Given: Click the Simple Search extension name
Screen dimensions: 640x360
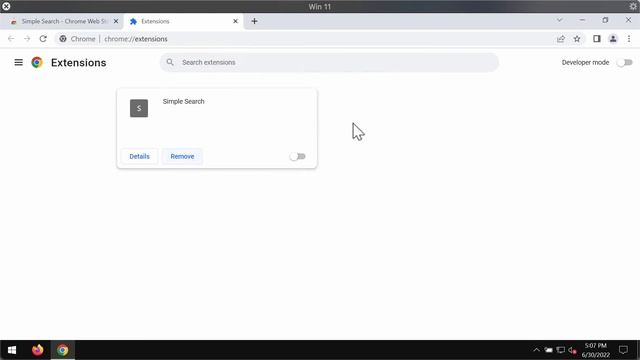Looking at the screenshot, I should click(183, 101).
